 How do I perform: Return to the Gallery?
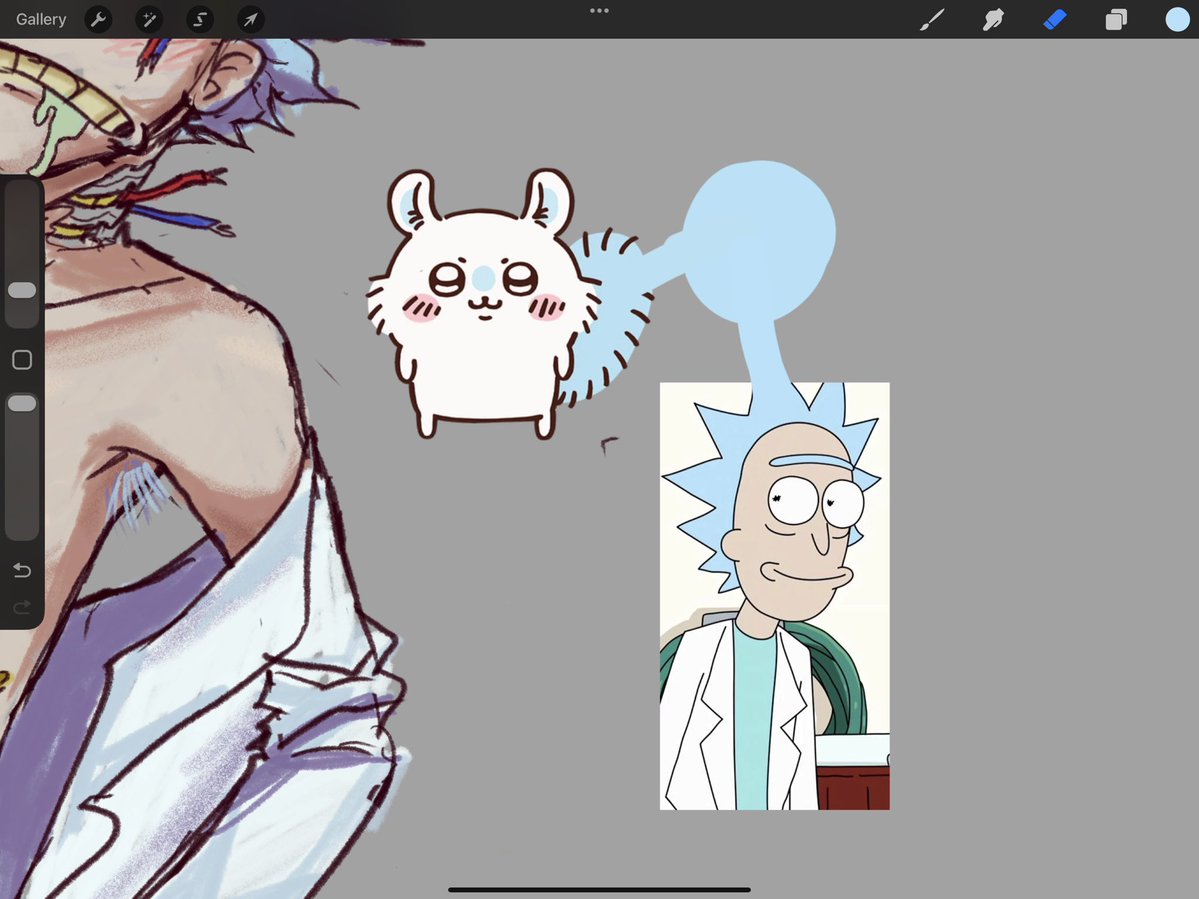(41, 19)
